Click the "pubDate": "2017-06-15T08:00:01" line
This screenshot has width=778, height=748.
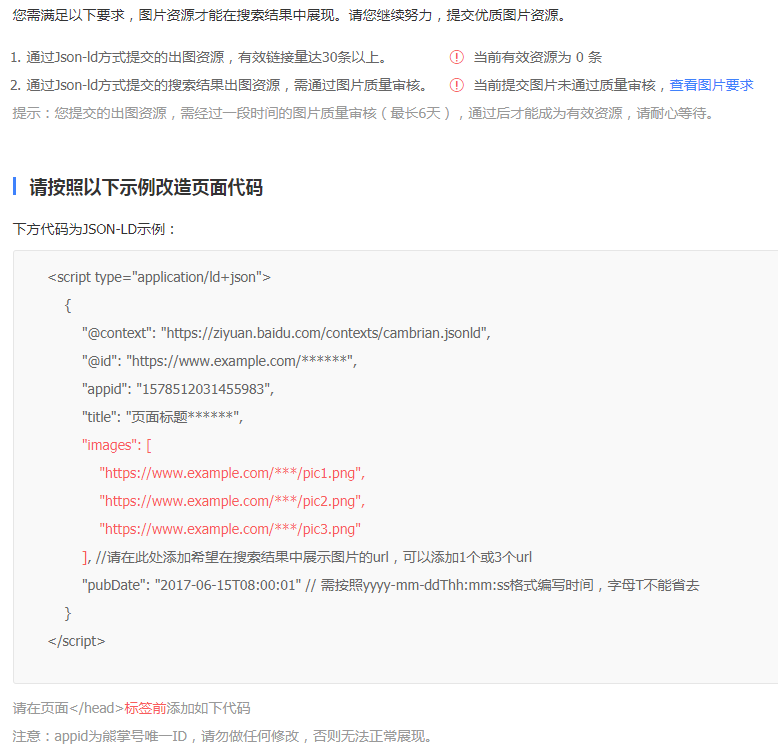click(x=192, y=585)
